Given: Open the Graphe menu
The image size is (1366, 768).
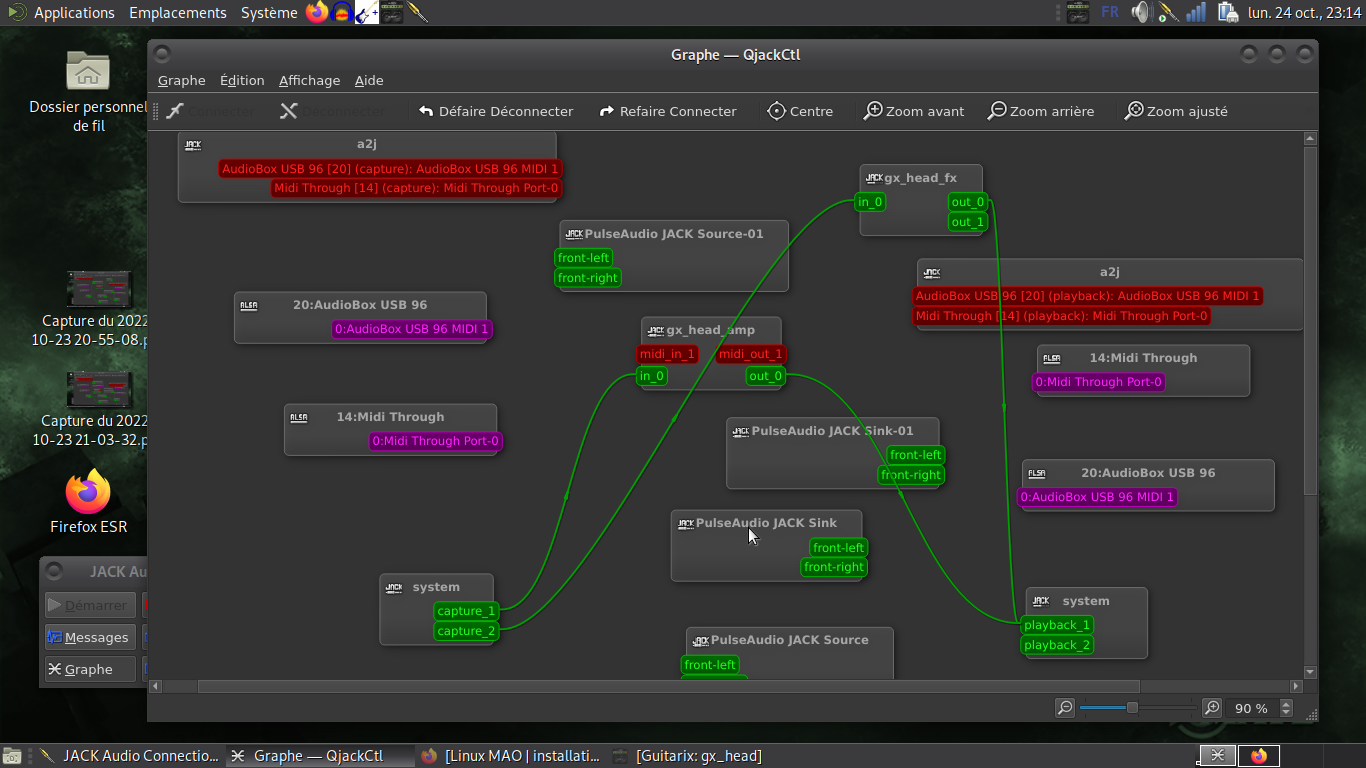Looking at the screenshot, I should click(182, 81).
